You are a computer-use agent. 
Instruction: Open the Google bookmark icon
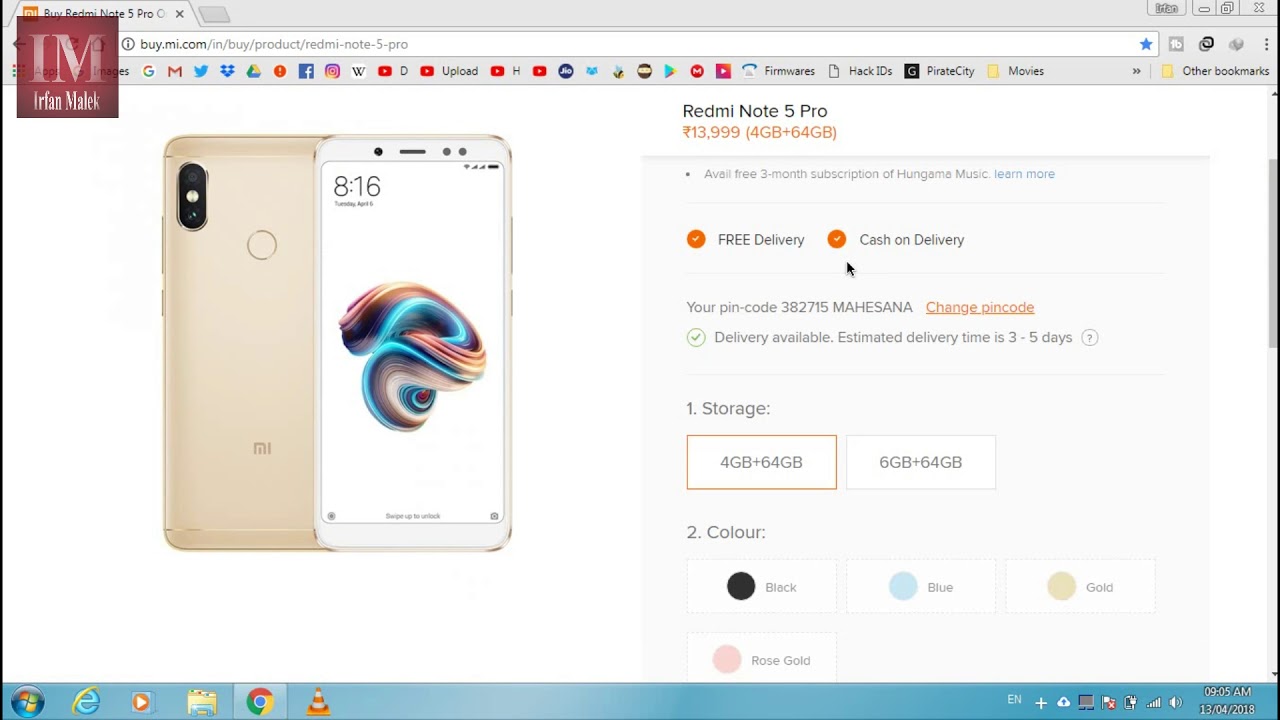click(x=149, y=71)
